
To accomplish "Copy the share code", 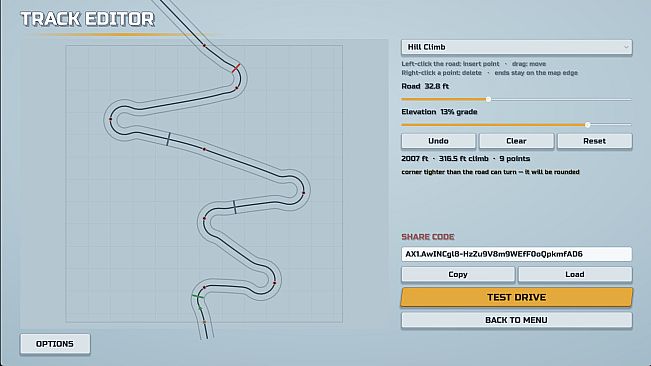I will tap(458, 274).
